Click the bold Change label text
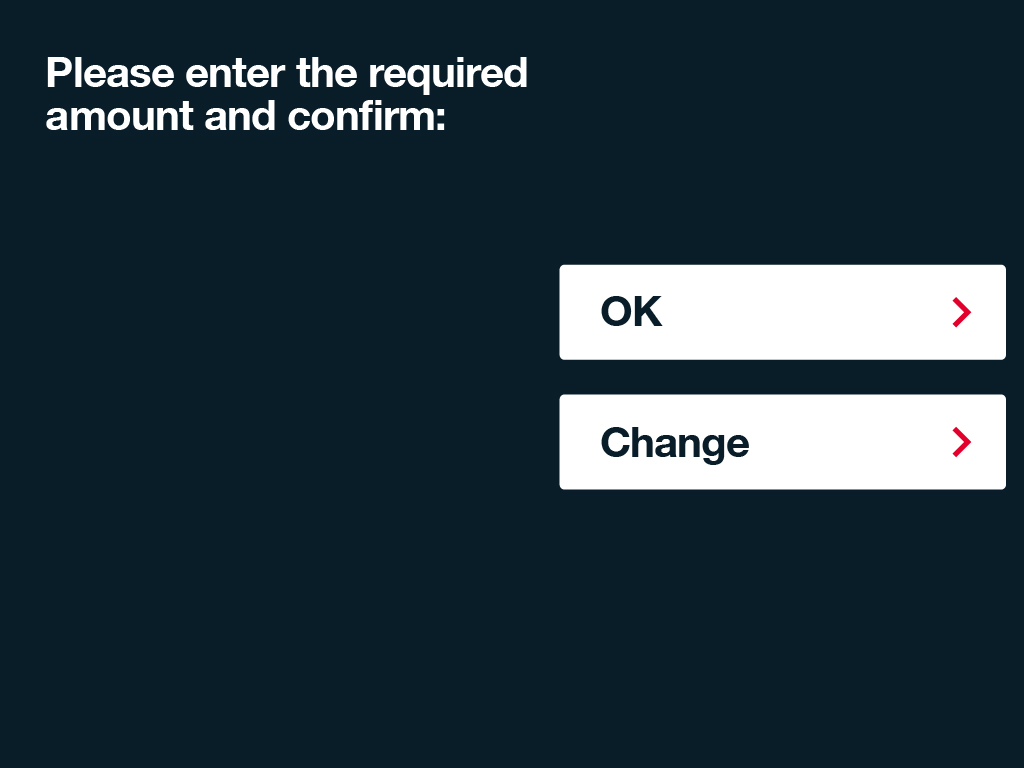The width and height of the screenshot is (1024, 768). click(675, 443)
